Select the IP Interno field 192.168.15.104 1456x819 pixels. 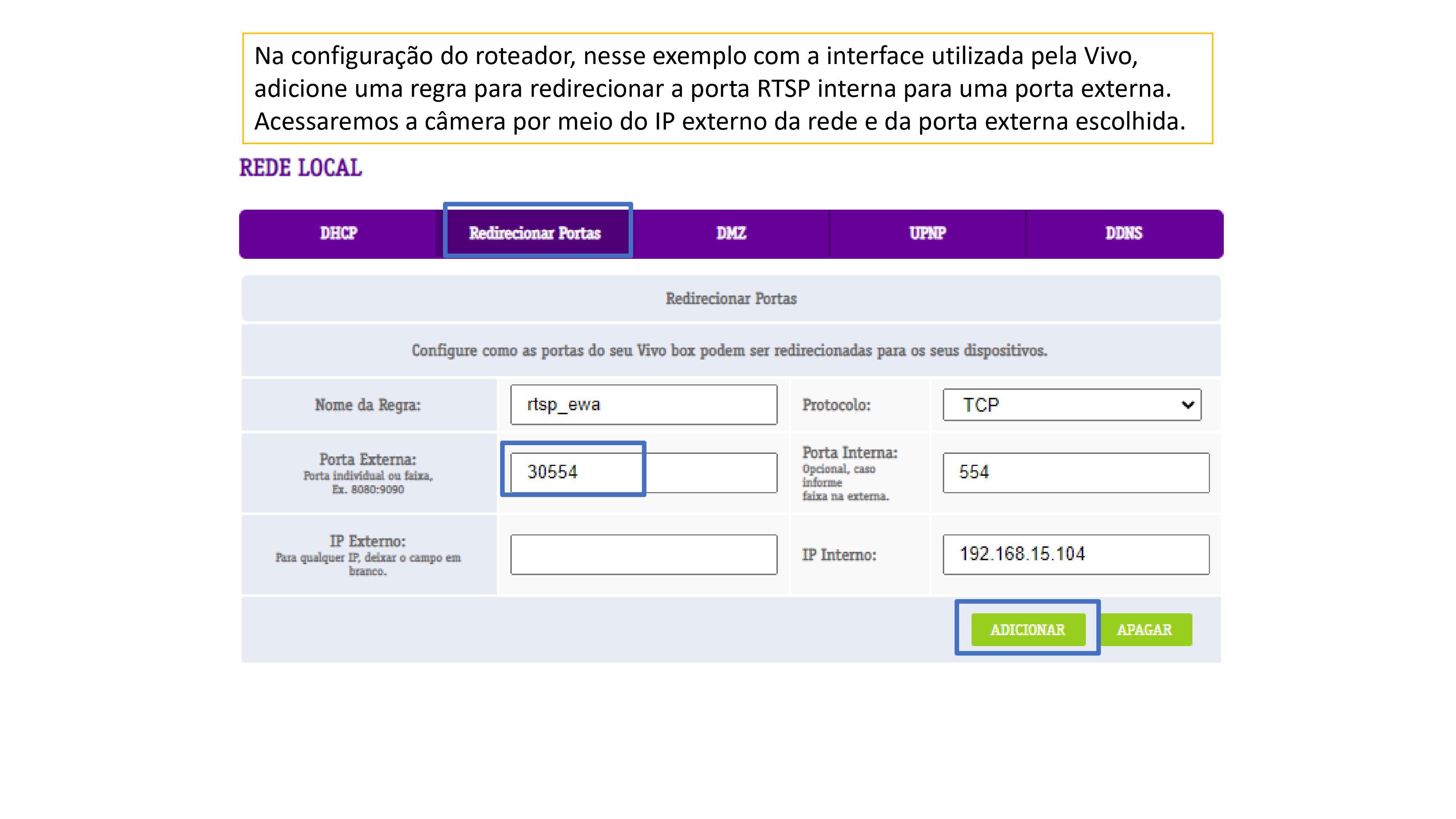(1076, 554)
